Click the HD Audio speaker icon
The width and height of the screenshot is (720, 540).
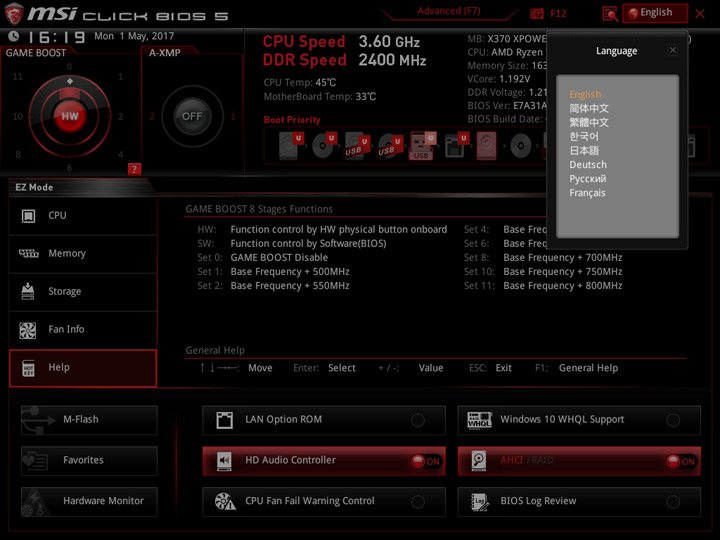pyautogui.click(x=224, y=461)
